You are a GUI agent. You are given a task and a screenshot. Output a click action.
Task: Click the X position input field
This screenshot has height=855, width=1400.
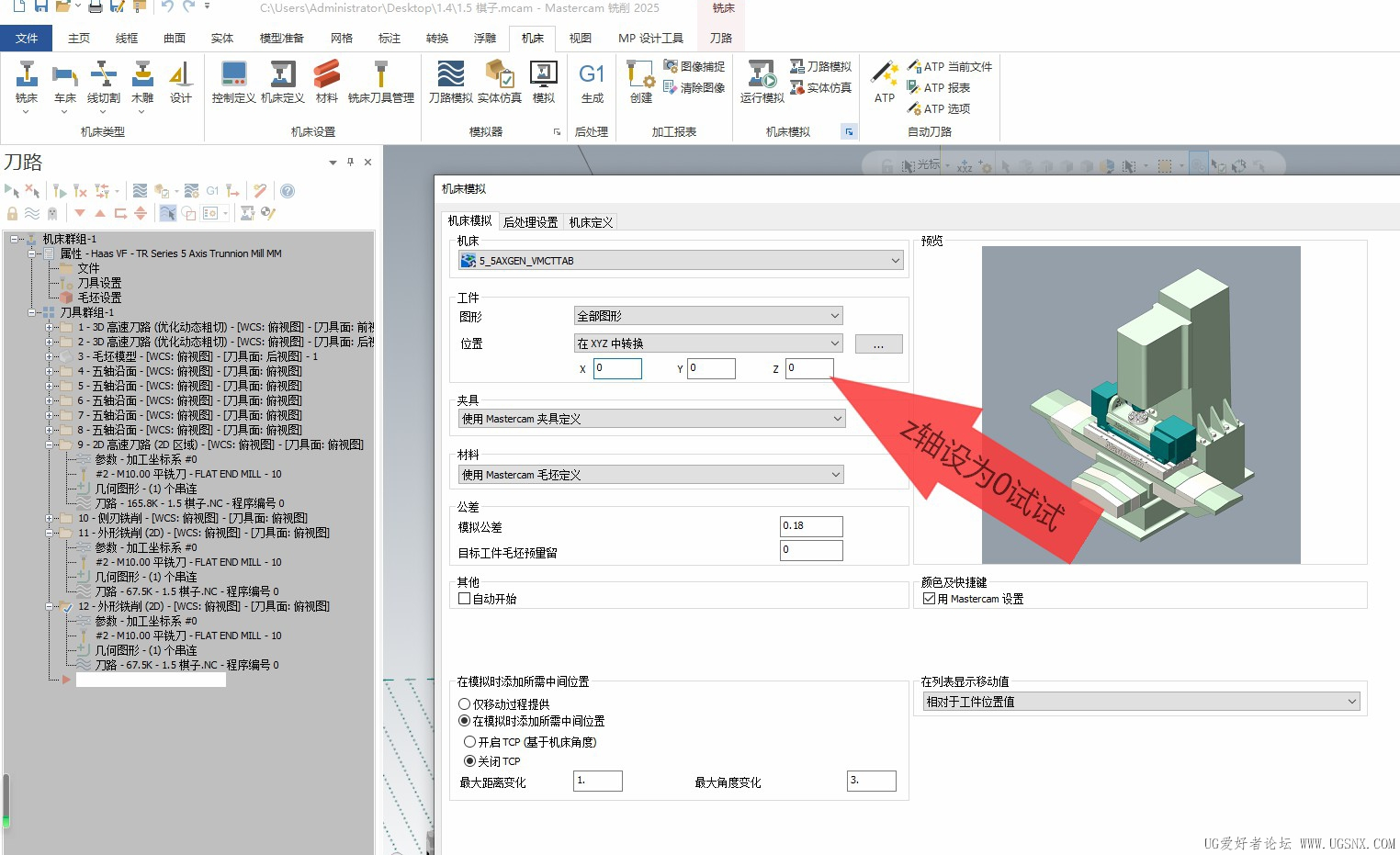[617, 368]
